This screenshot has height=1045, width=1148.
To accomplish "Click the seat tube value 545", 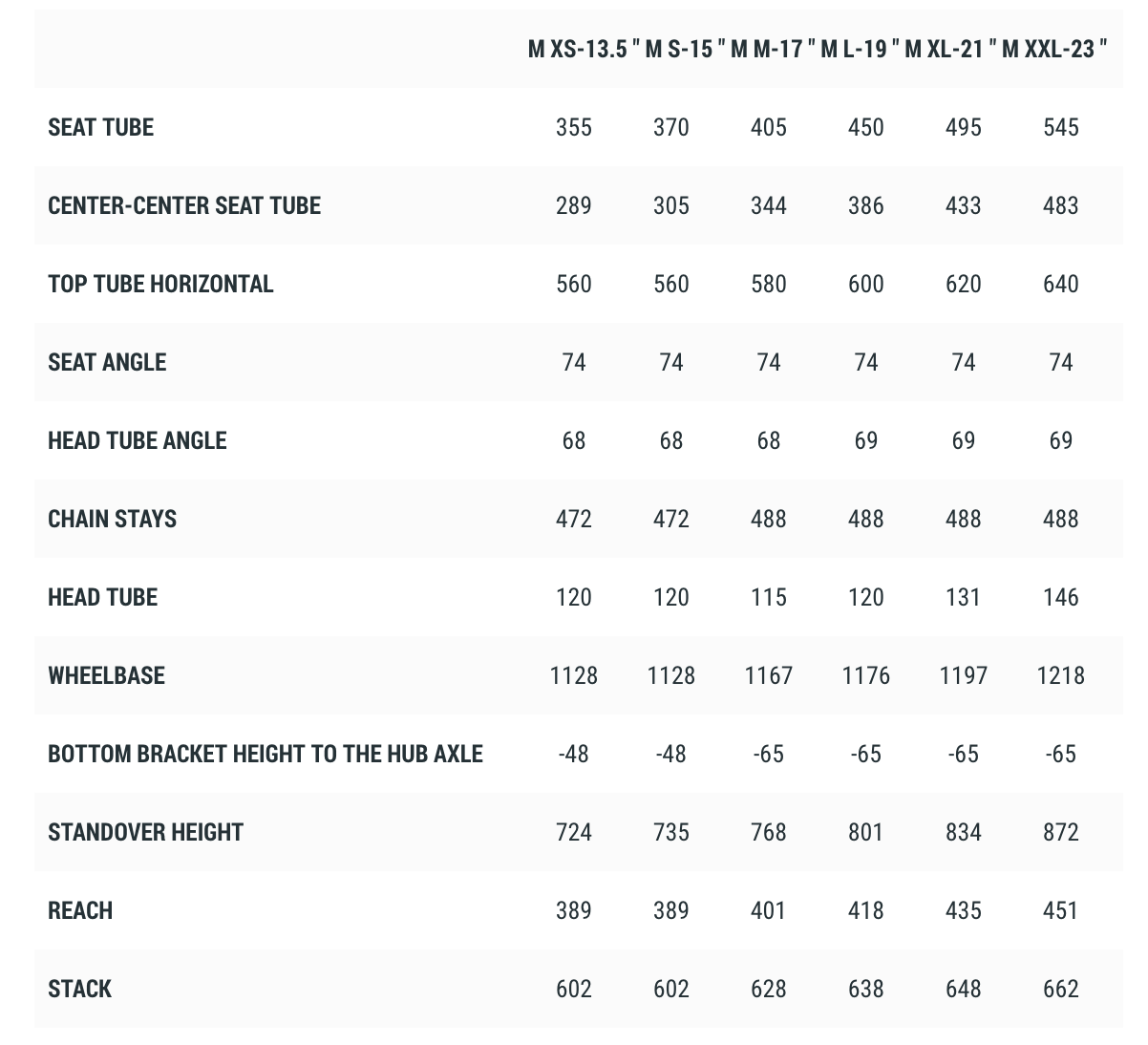I will pyautogui.click(x=1061, y=127).
